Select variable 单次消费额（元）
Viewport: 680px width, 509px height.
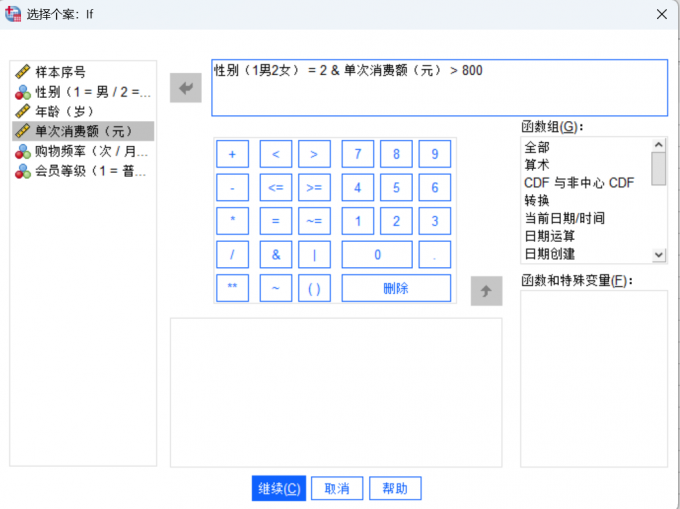pos(83,131)
